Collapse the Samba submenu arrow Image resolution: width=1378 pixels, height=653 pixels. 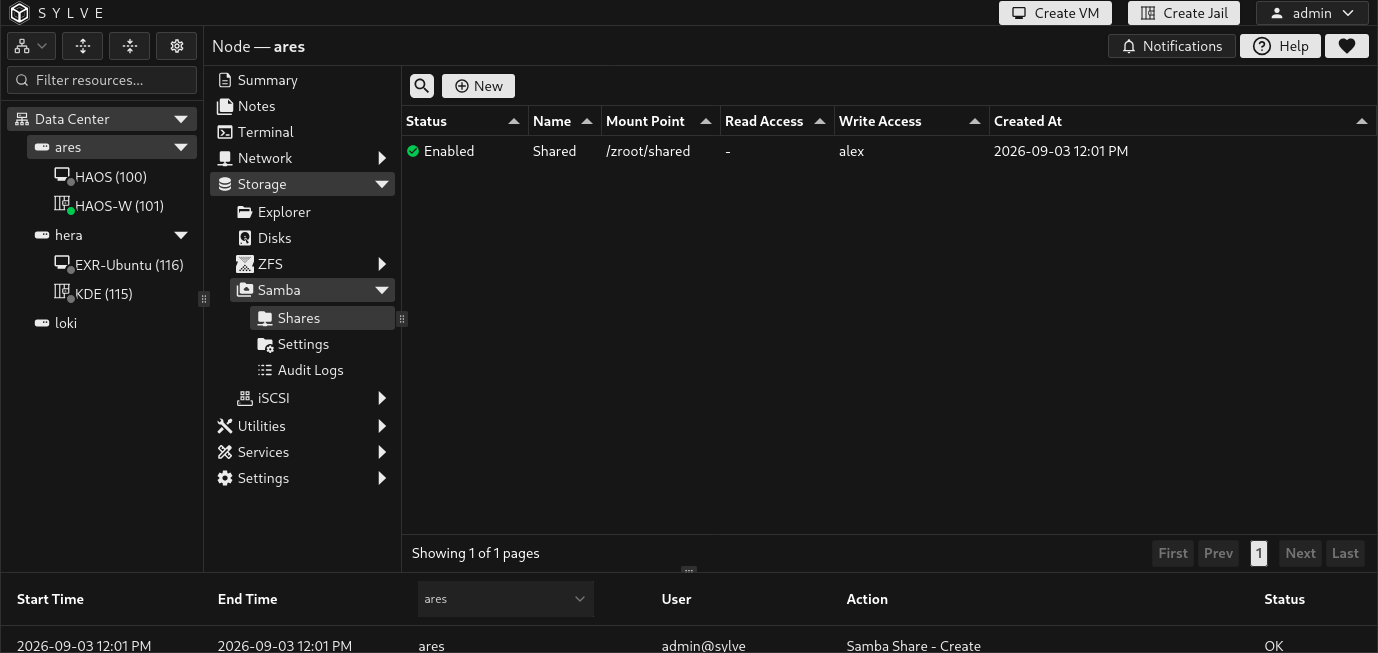[382, 290]
